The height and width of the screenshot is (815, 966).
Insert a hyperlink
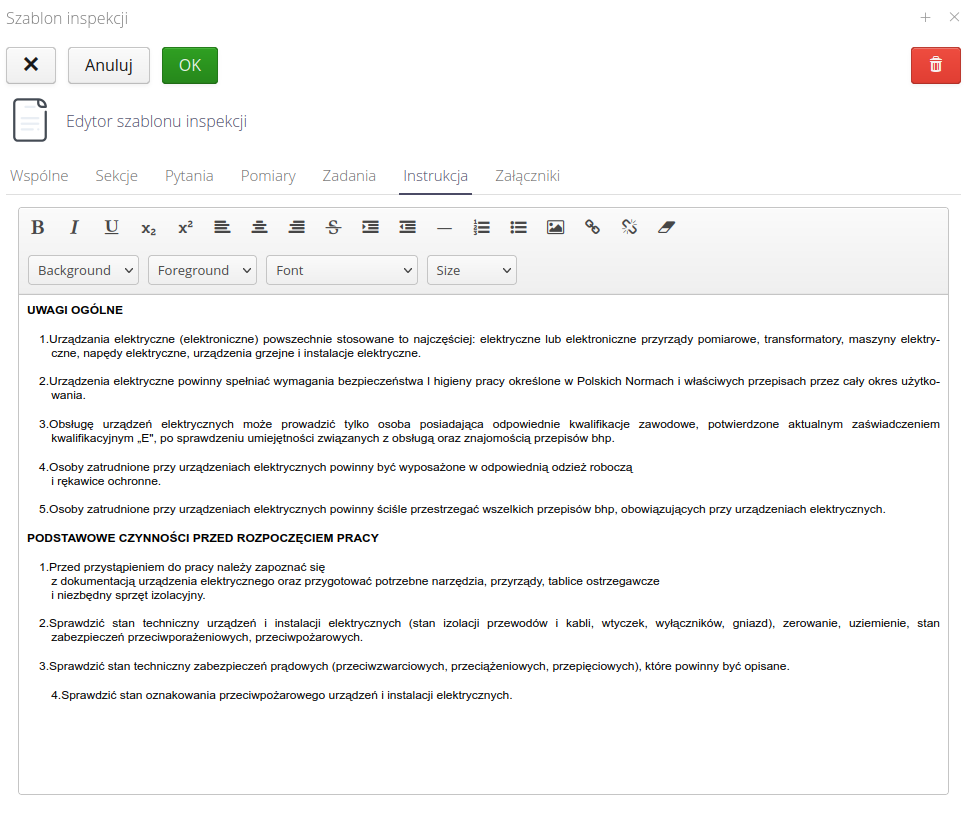click(592, 227)
